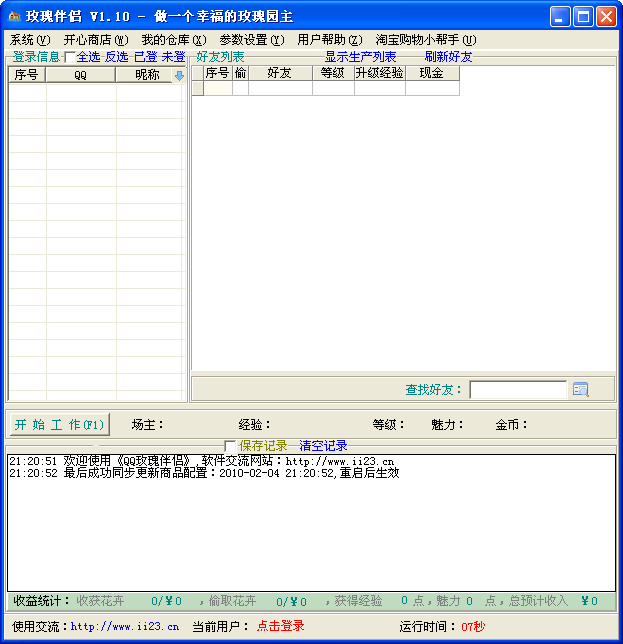
Task: Open the http://www.ii23.cn link in status bar
Action: (x=125, y=626)
